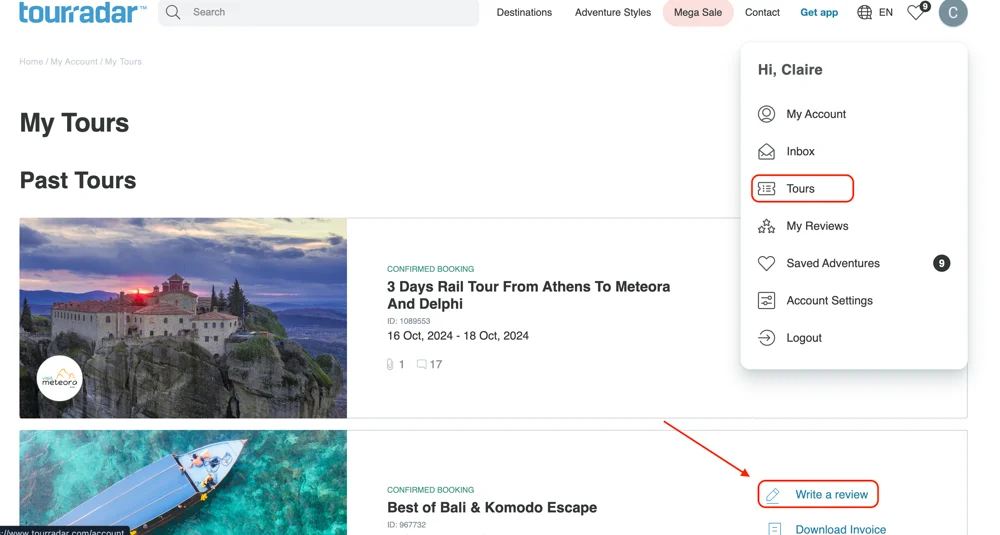Click the My Tours breadcrumb
Screen dimensions: 1000x535
(123, 62)
